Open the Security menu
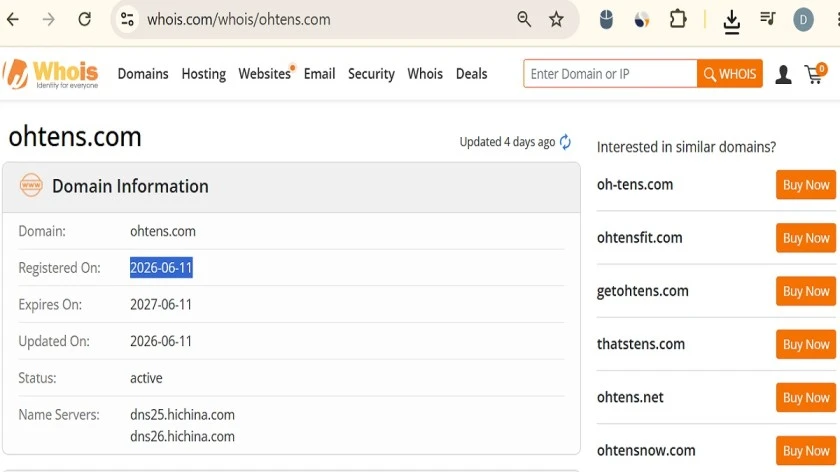The image size is (840, 472). (x=371, y=74)
